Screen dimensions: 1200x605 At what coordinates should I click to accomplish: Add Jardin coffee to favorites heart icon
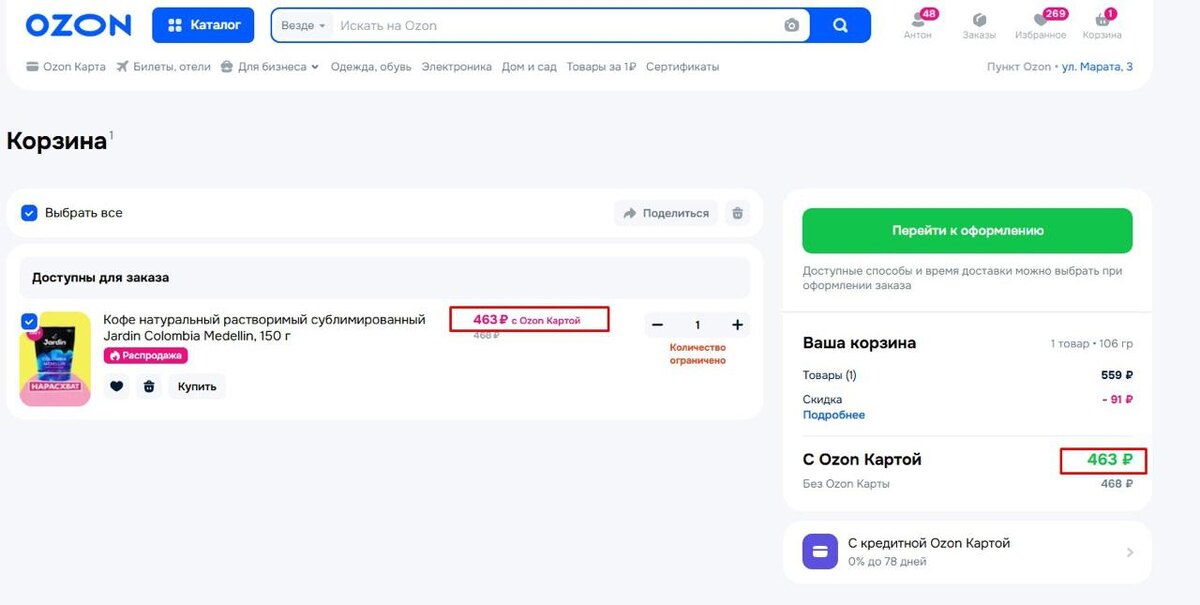tap(117, 386)
